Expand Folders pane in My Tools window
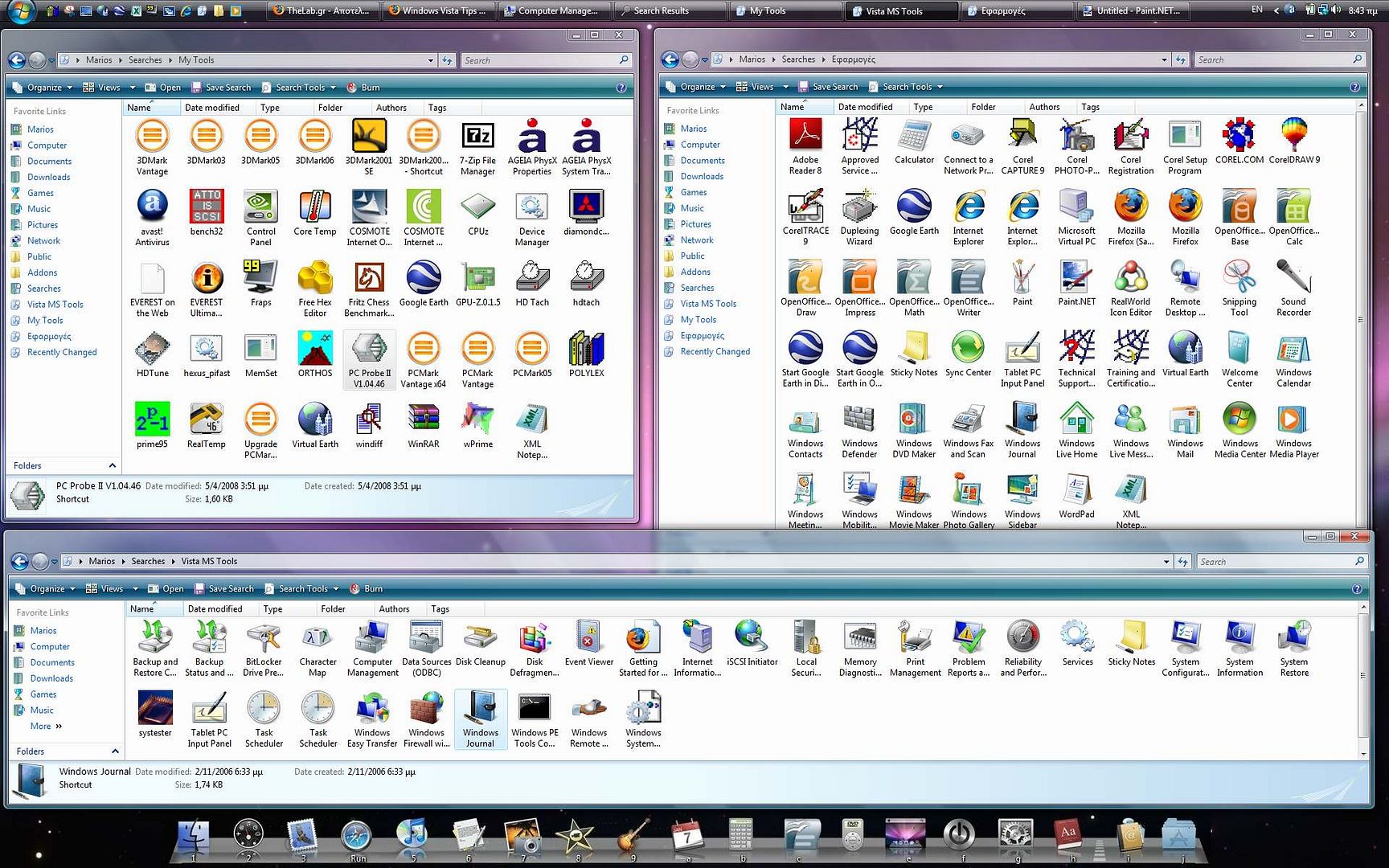 (113, 465)
